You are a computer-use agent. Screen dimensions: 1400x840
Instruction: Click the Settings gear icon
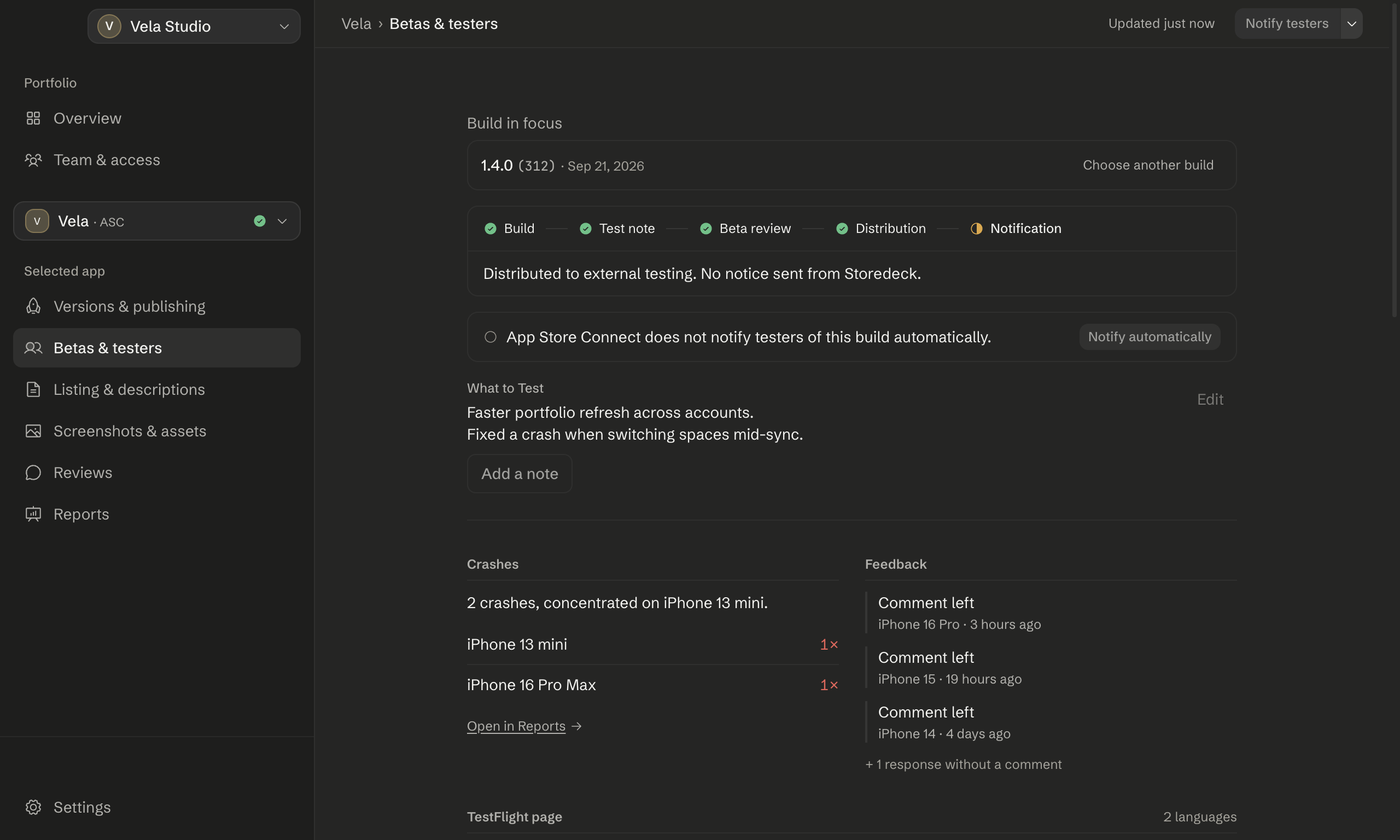[x=33, y=807]
